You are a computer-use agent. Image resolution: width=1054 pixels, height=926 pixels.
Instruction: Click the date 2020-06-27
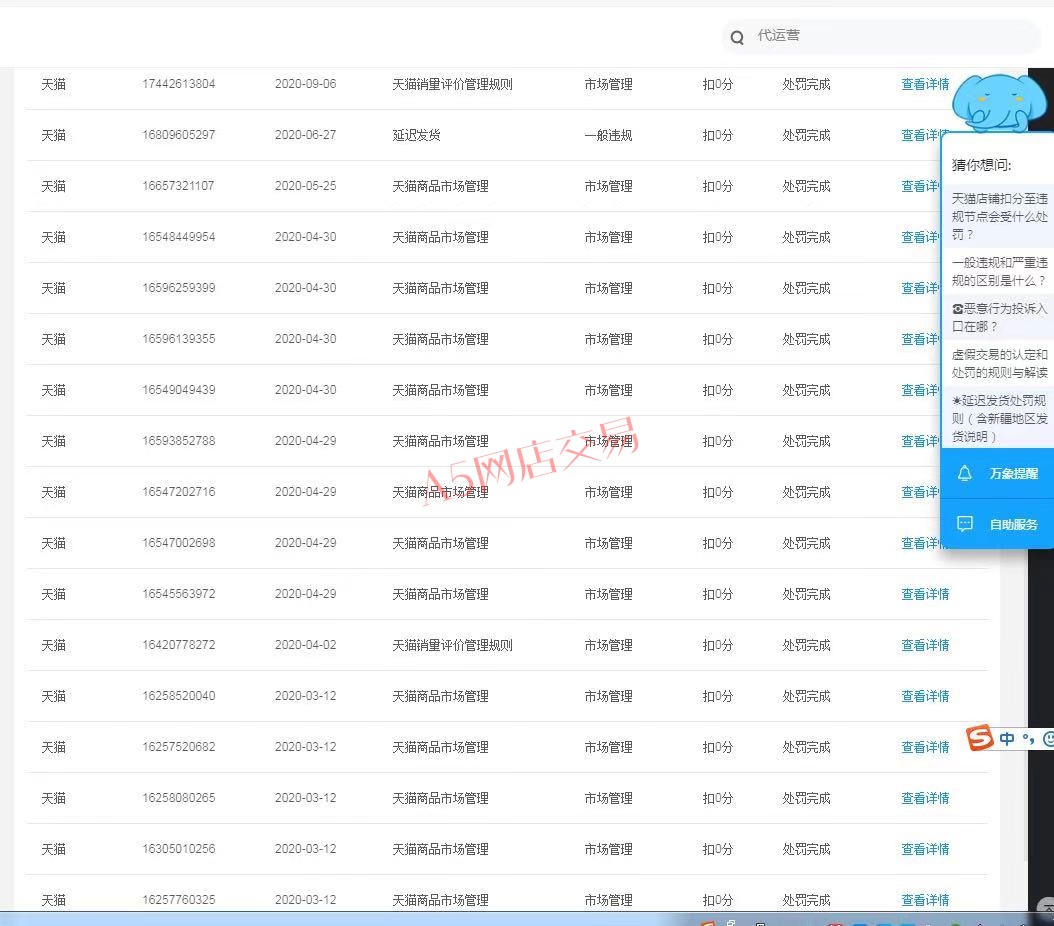coord(305,135)
